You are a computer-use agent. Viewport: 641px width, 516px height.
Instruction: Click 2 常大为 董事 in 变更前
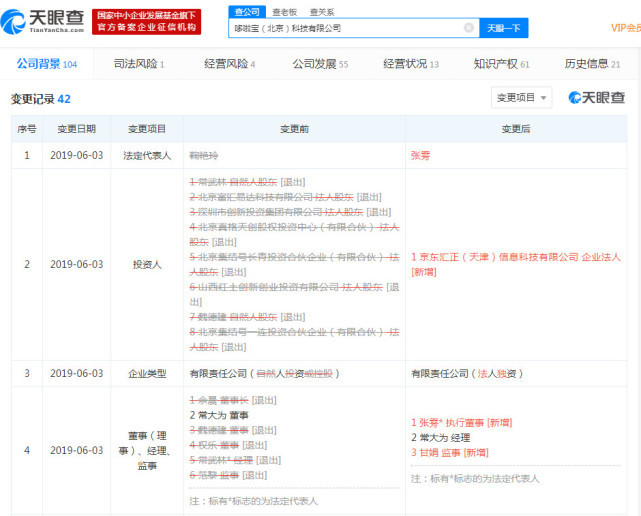click(x=219, y=415)
